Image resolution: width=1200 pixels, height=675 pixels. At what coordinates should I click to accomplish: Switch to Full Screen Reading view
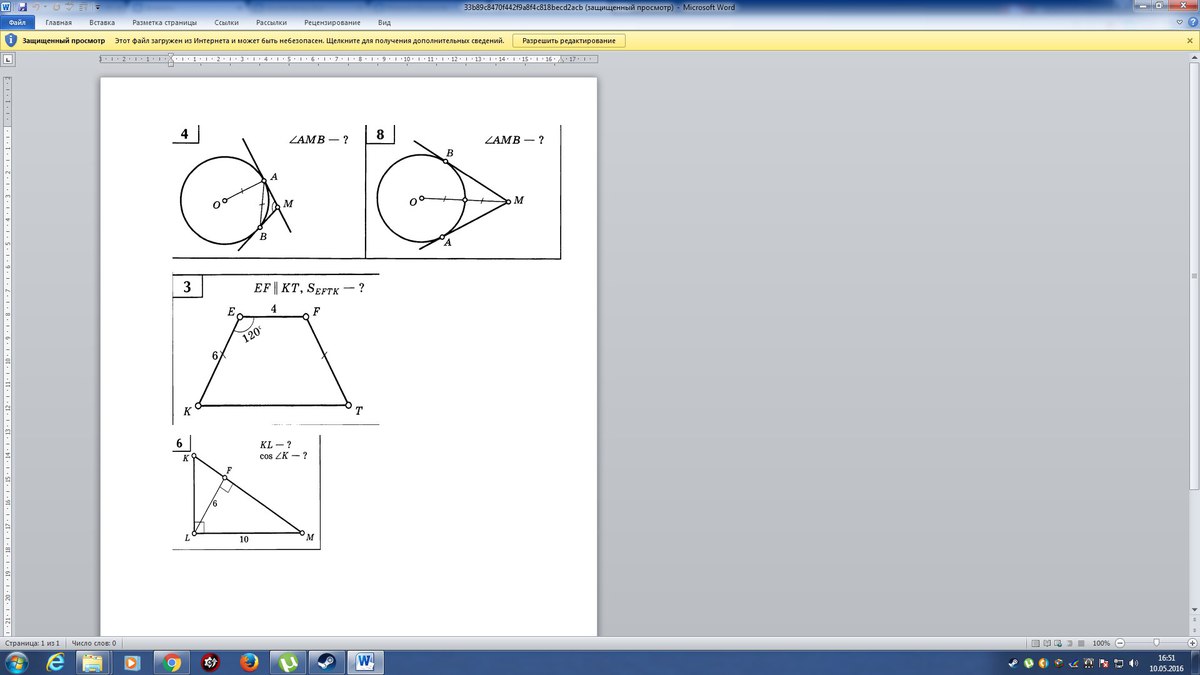tap(1048, 643)
